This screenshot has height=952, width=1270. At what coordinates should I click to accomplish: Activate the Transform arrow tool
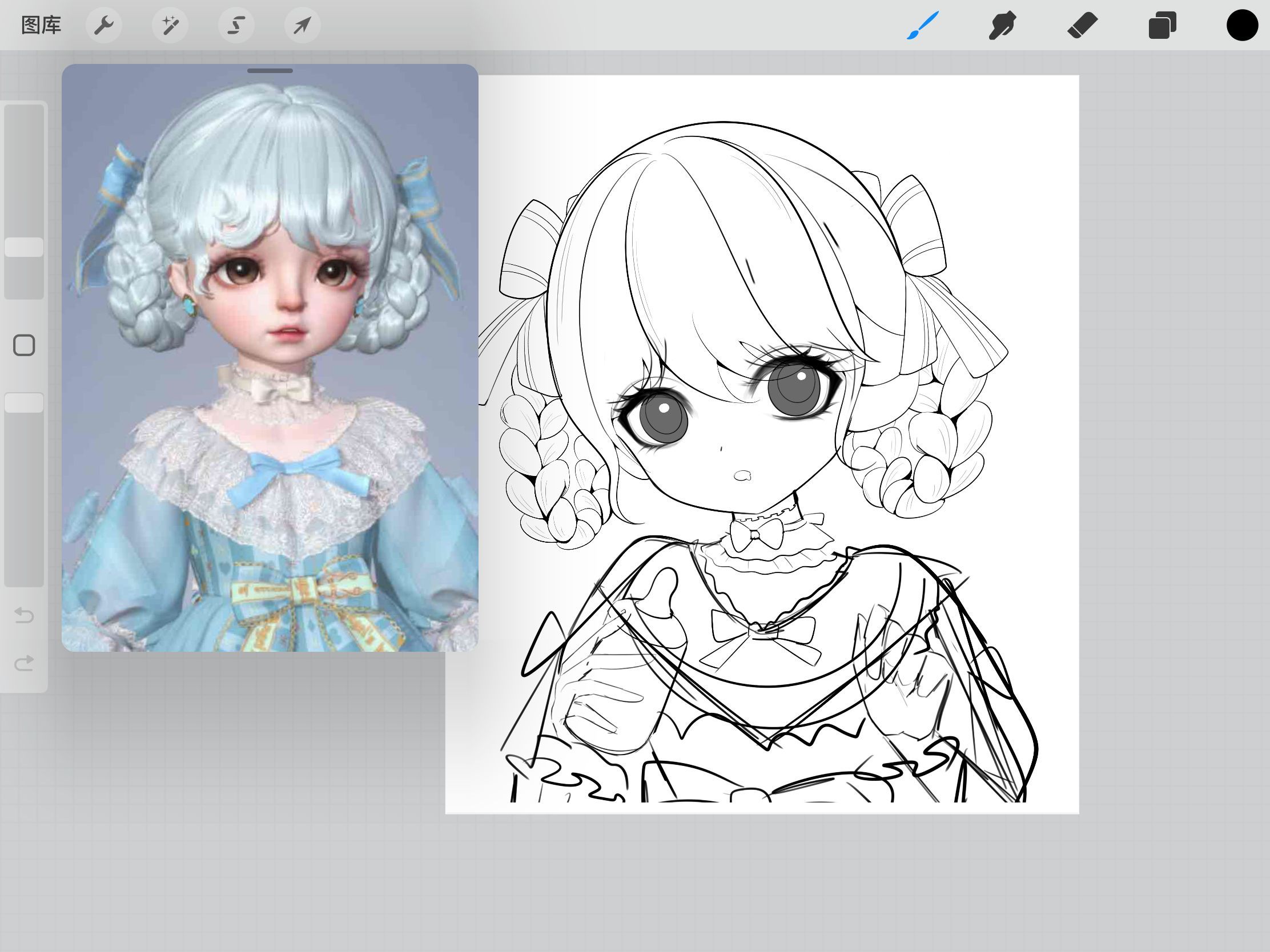(303, 25)
